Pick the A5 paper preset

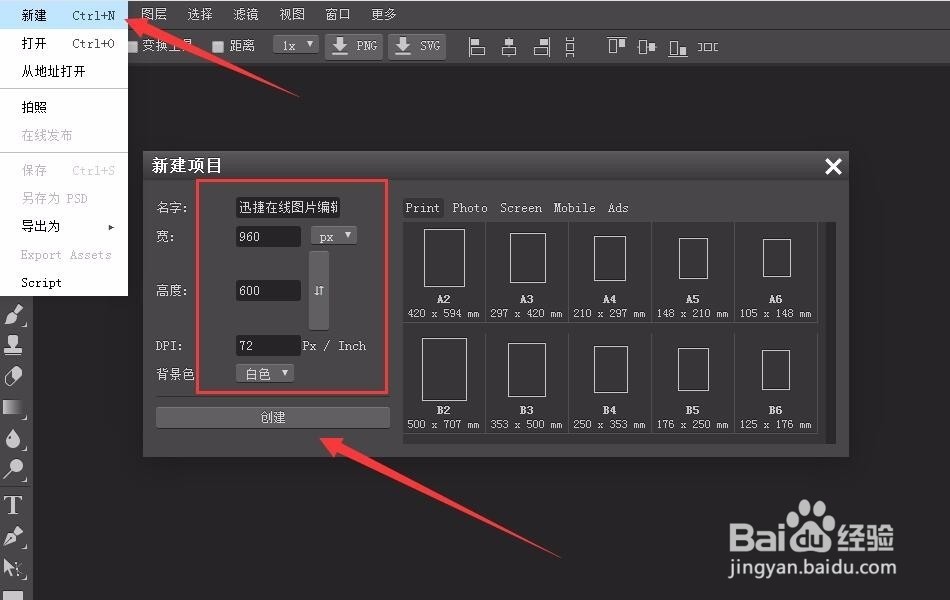pos(693,272)
